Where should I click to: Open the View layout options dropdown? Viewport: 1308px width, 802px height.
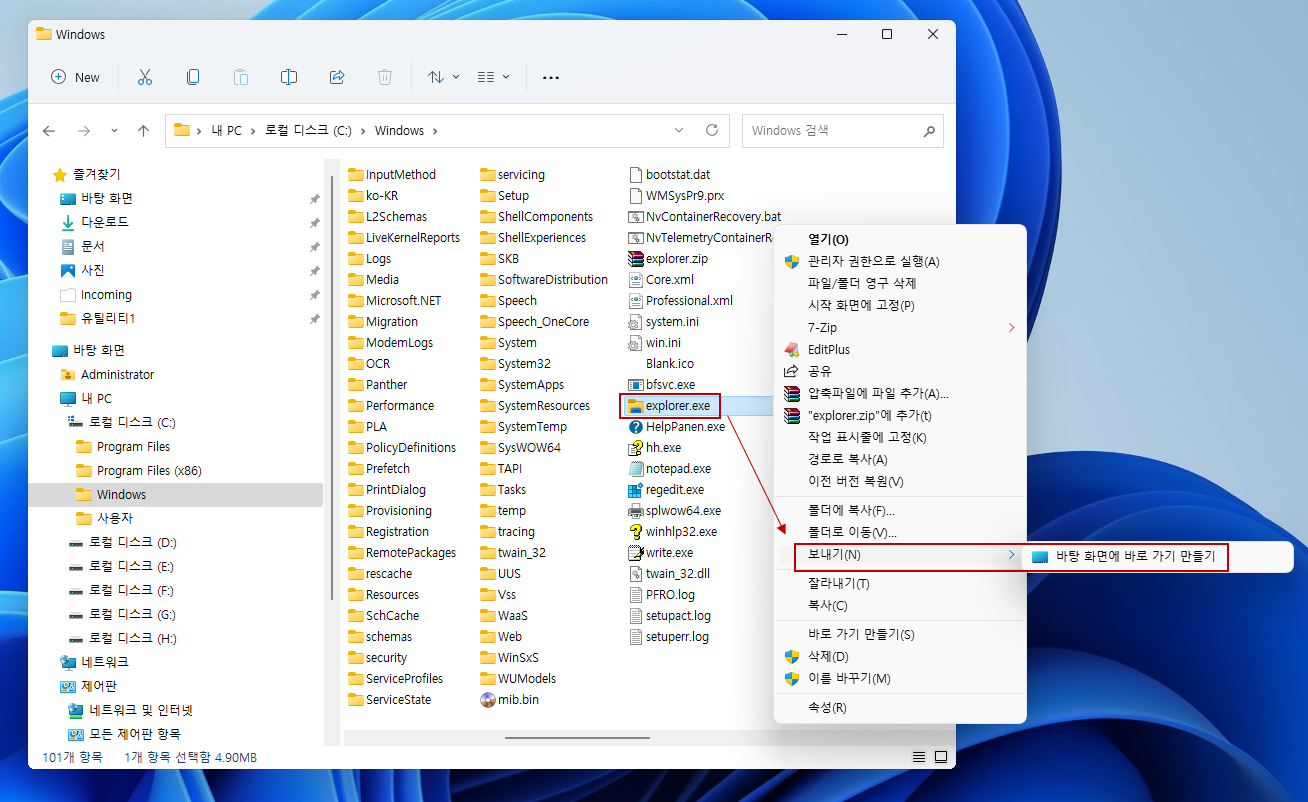493,77
